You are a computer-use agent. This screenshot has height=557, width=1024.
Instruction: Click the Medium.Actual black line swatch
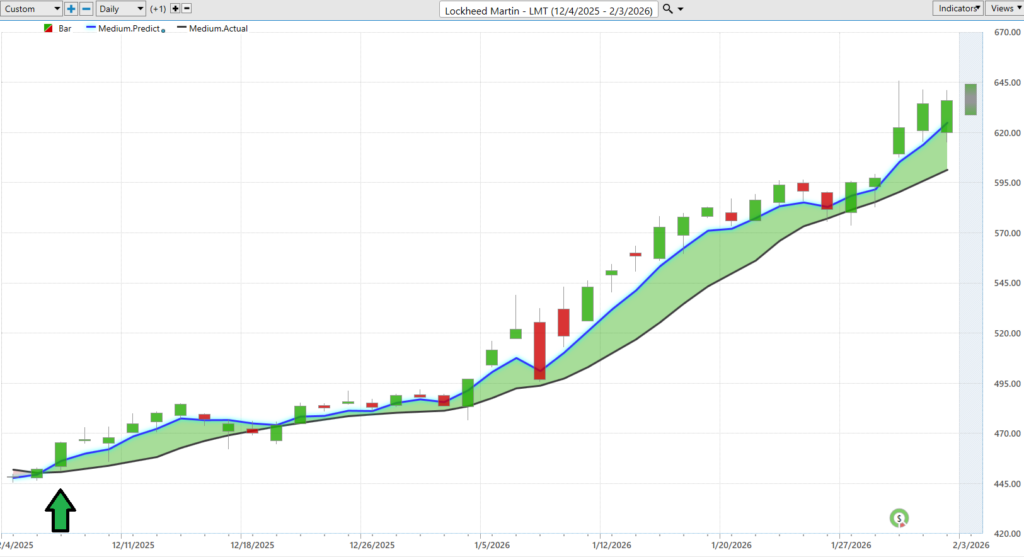pyautogui.click(x=182, y=28)
